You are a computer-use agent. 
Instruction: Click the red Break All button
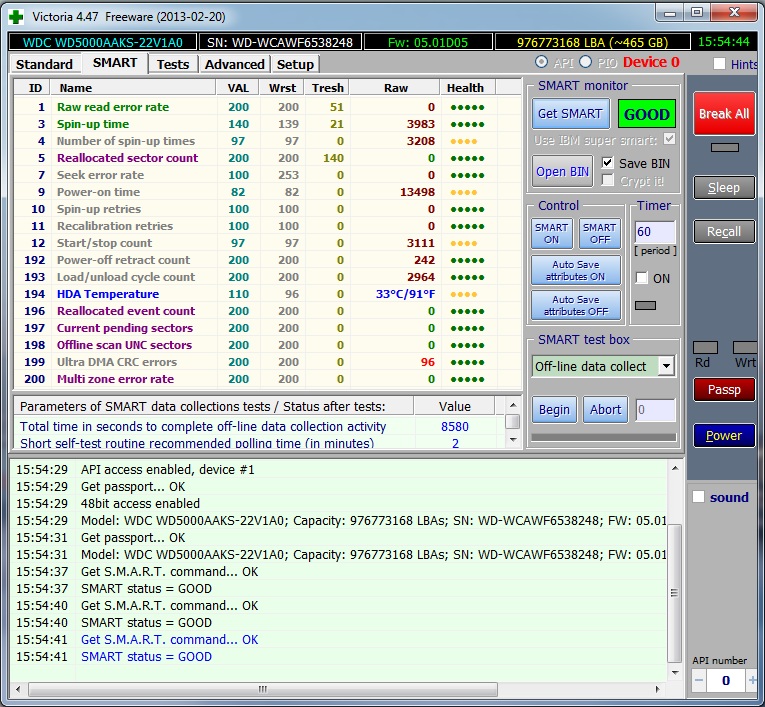pyautogui.click(x=724, y=114)
